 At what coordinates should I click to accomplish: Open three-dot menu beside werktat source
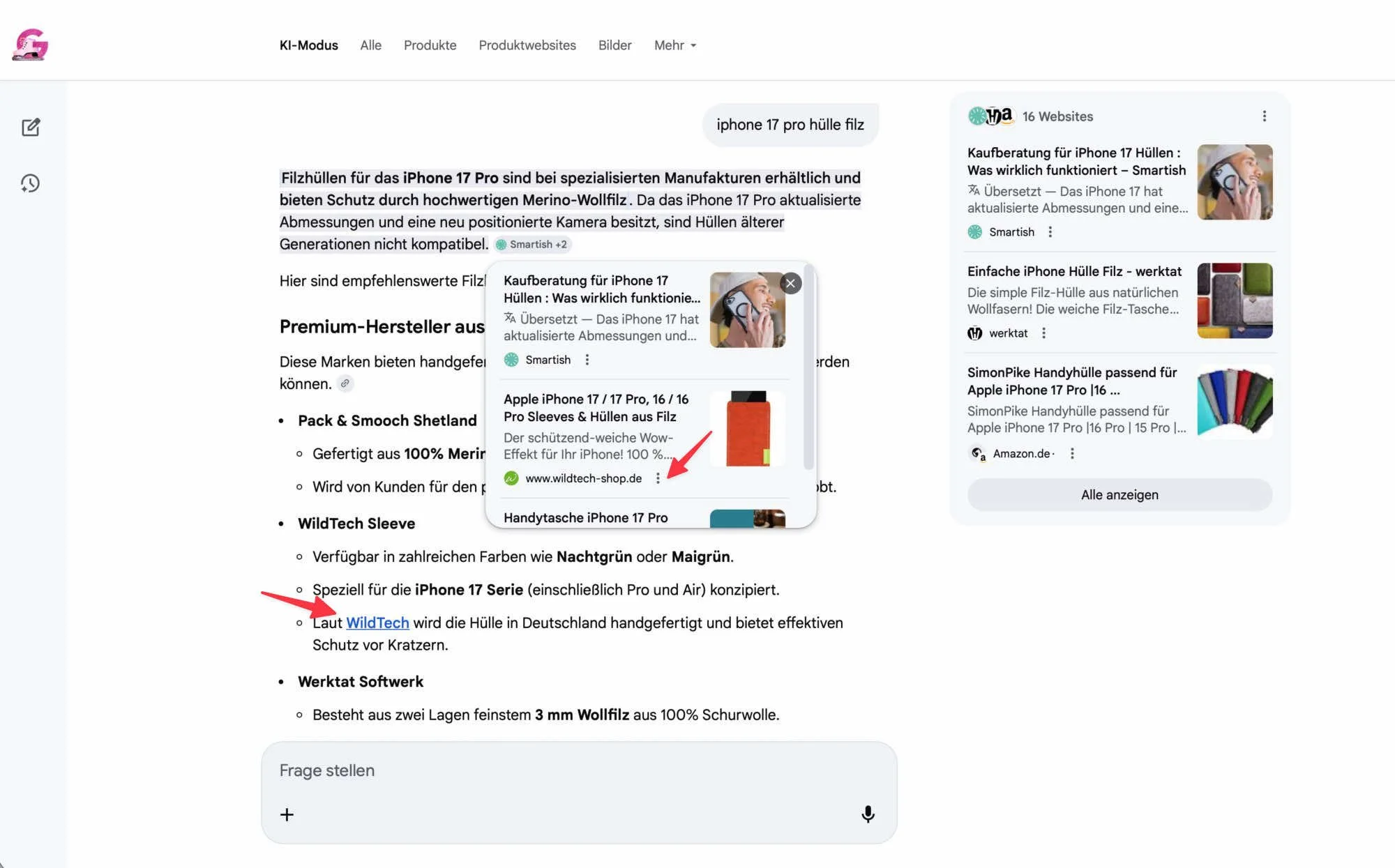click(1043, 333)
